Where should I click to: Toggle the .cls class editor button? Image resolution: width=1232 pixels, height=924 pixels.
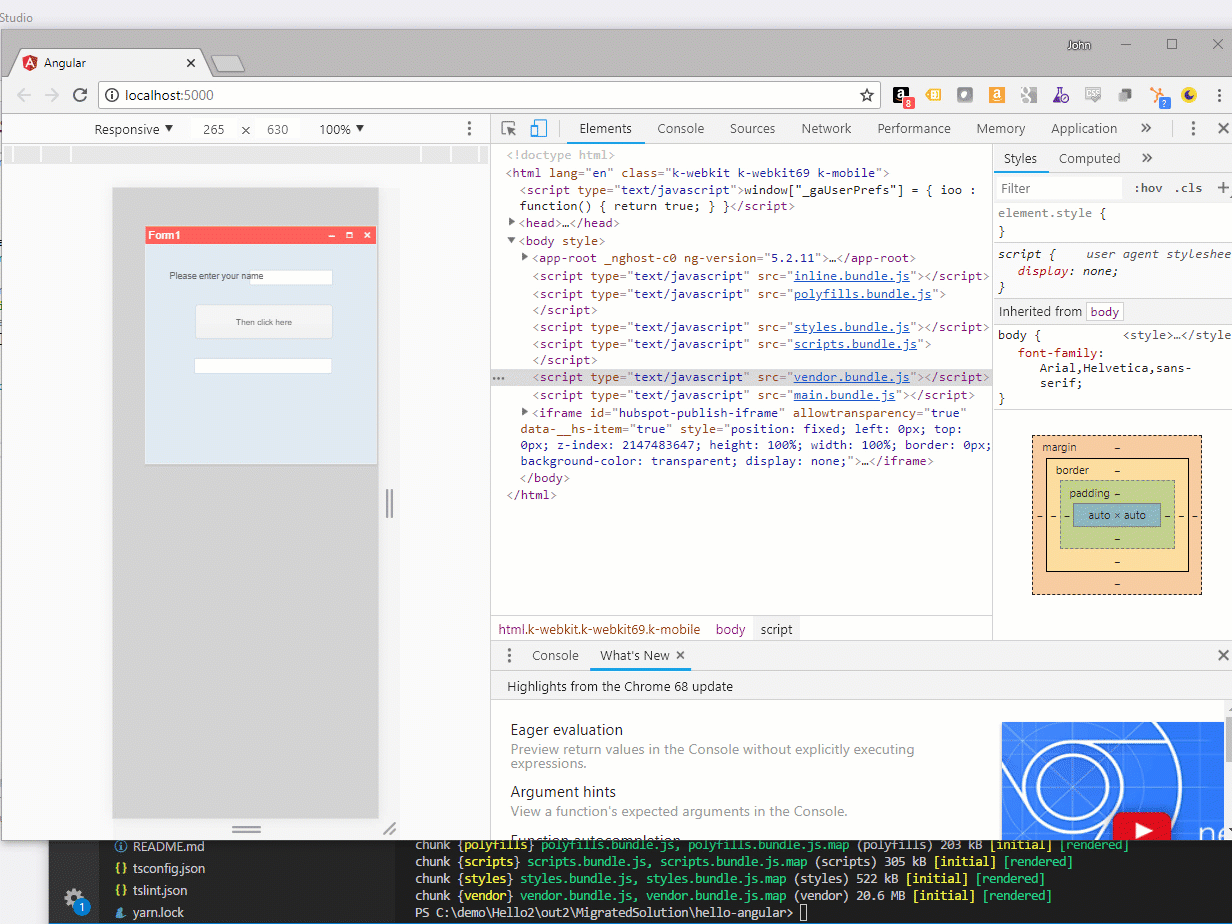pyautogui.click(x=1189, y=188)
